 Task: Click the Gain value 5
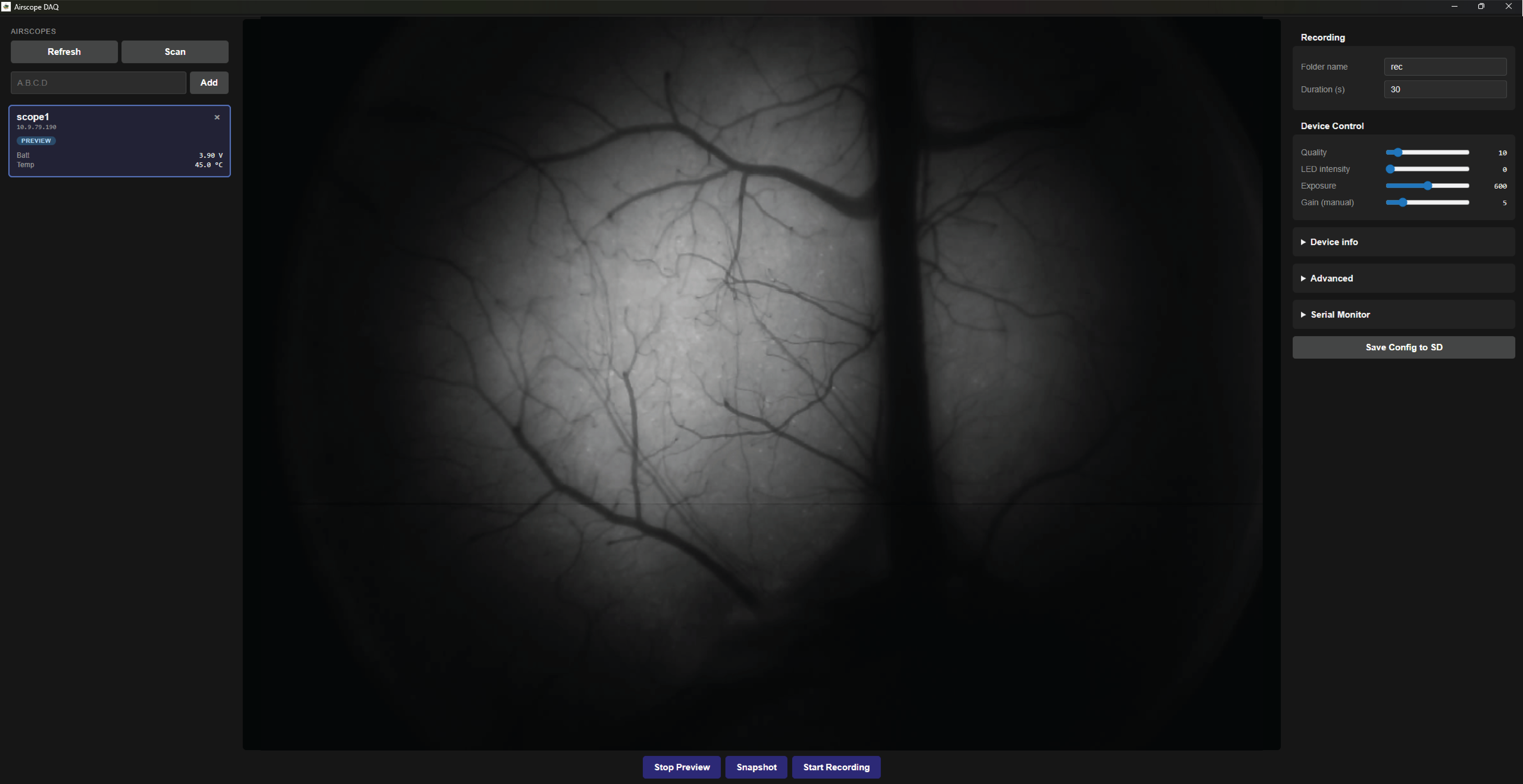tap(1505, 203)
